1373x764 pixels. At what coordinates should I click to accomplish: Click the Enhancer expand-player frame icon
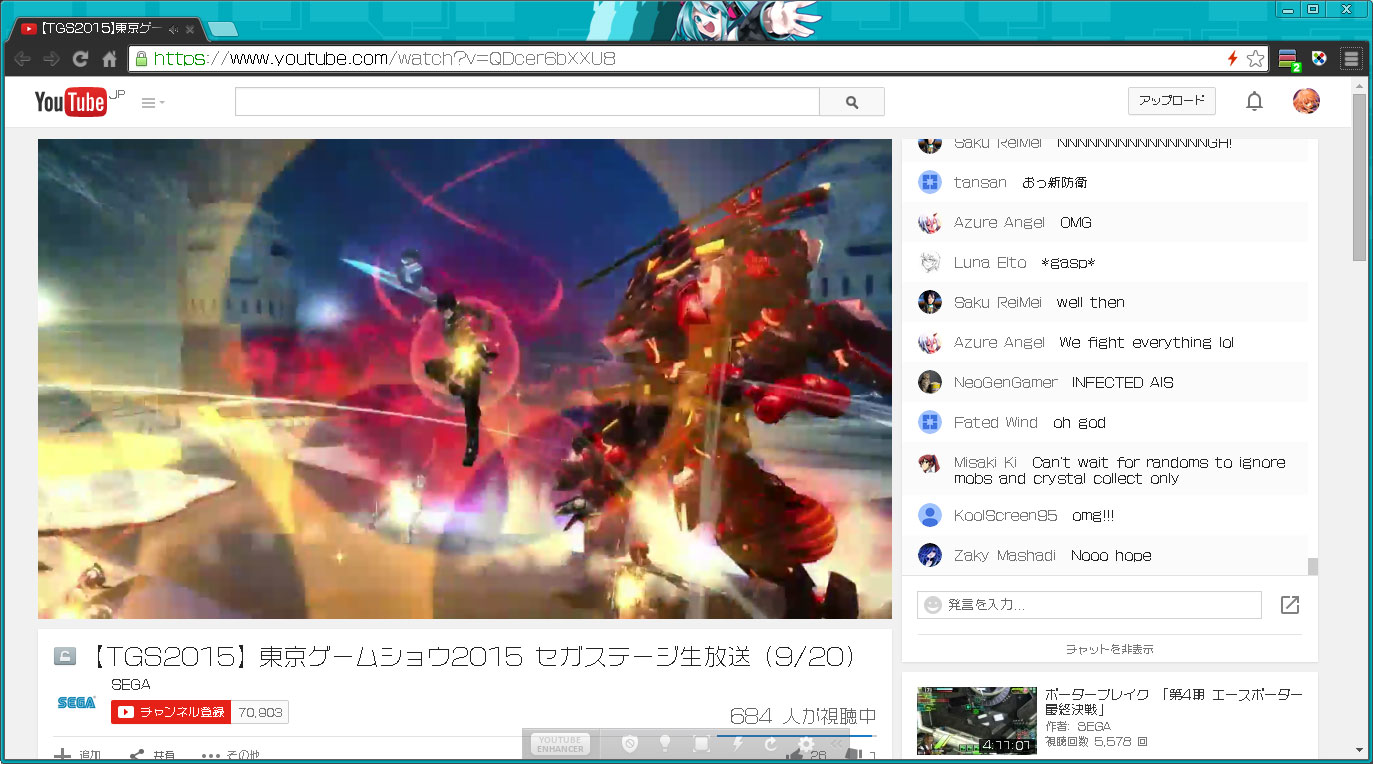(702, 744)
